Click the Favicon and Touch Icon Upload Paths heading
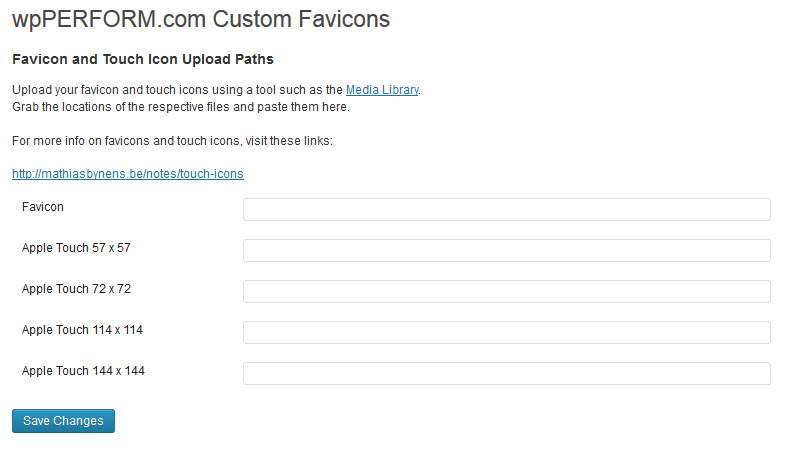The image size is (795, 452). tap(143, 59)
